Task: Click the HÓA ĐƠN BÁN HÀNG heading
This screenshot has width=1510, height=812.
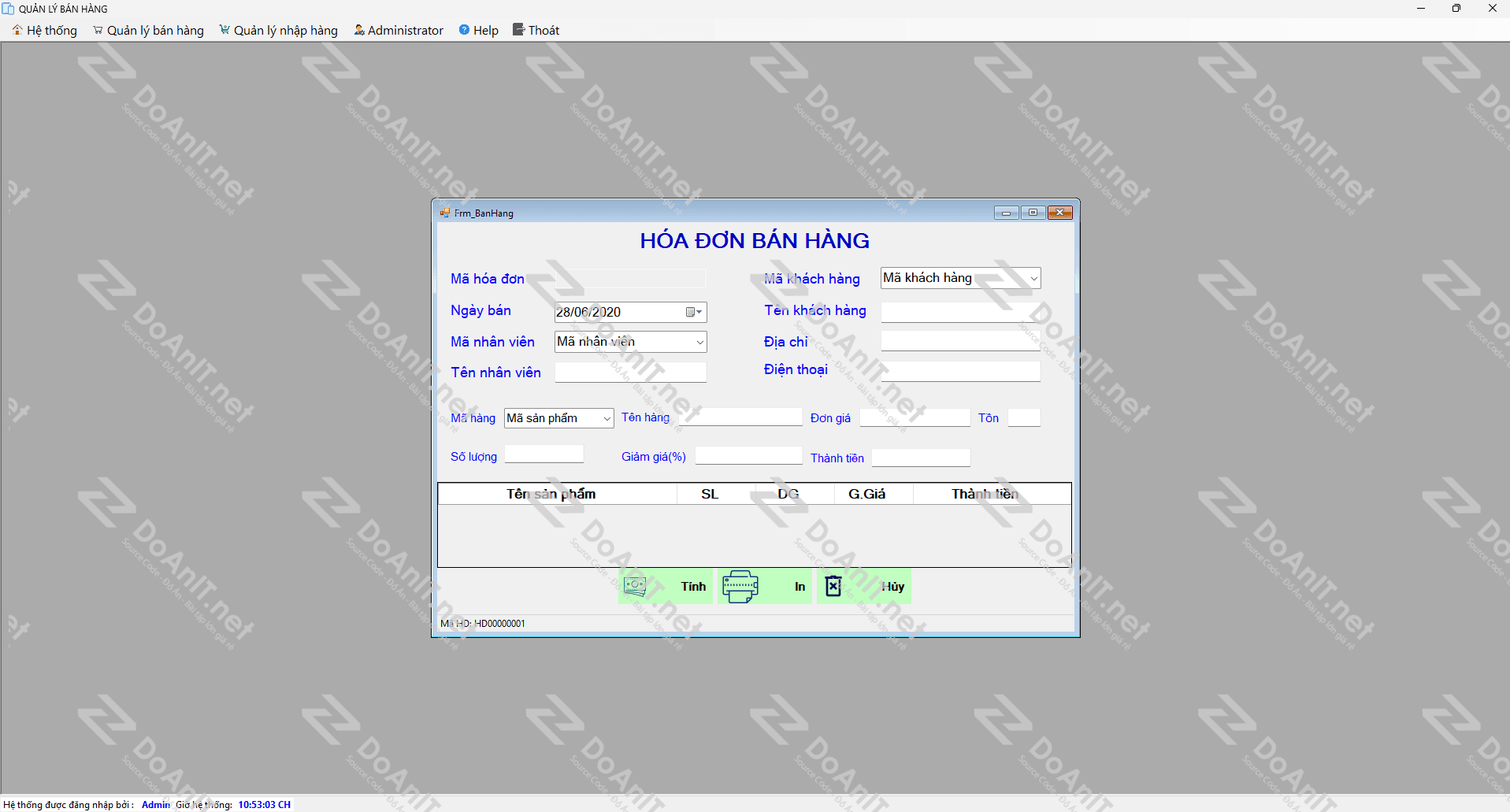Action: (755, 241)
